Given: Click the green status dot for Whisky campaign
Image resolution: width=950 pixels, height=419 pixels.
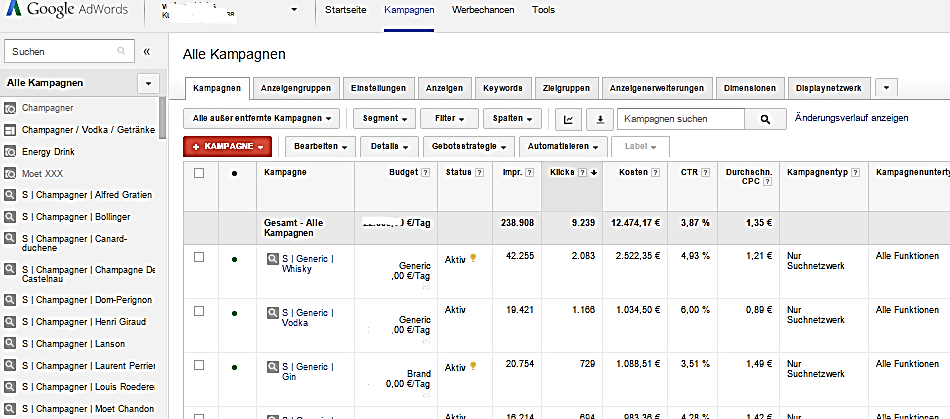Looking at the screenshot, I should pos(234,259).
